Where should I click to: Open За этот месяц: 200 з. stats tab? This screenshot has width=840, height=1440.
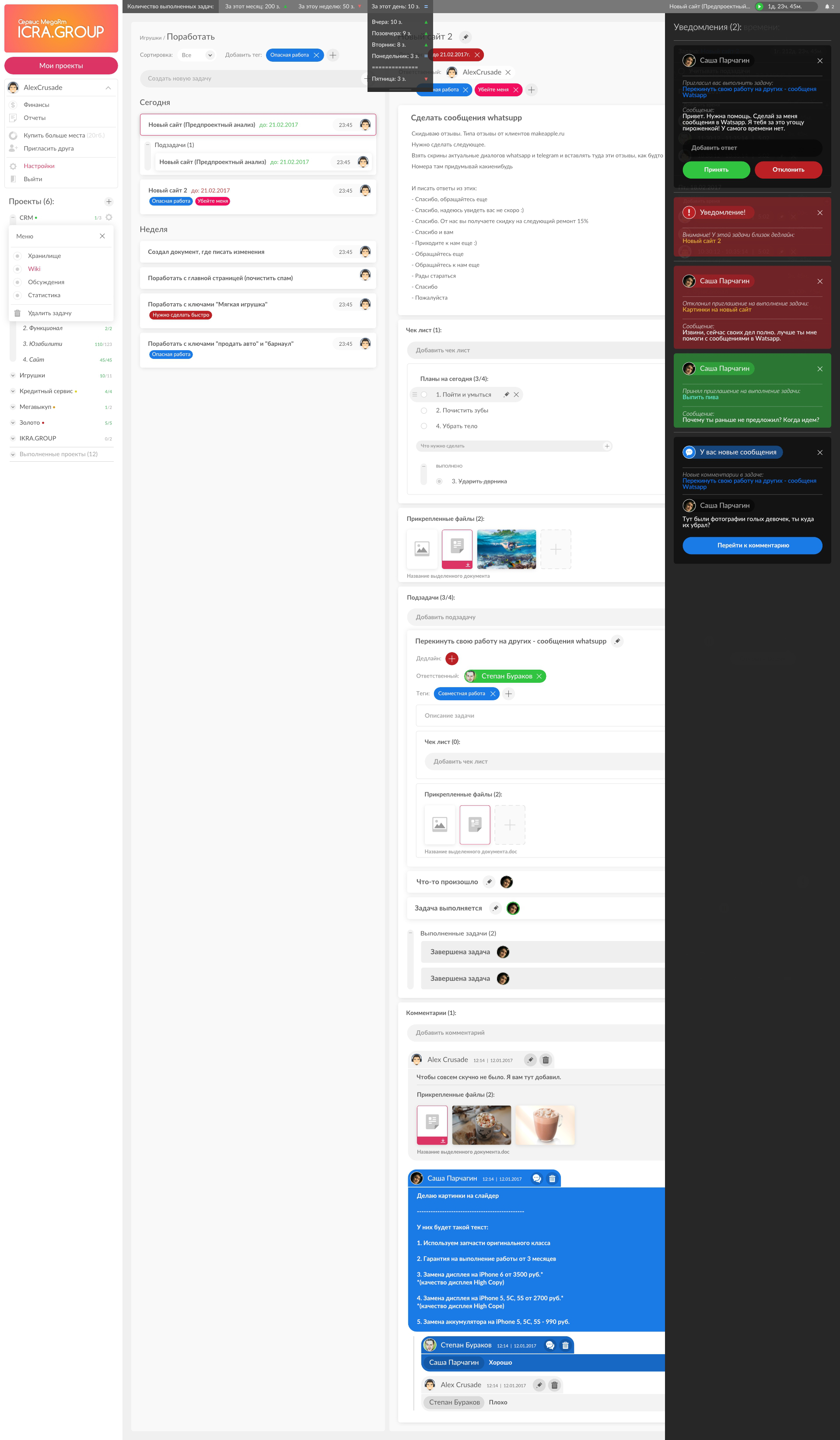point(255,6)
